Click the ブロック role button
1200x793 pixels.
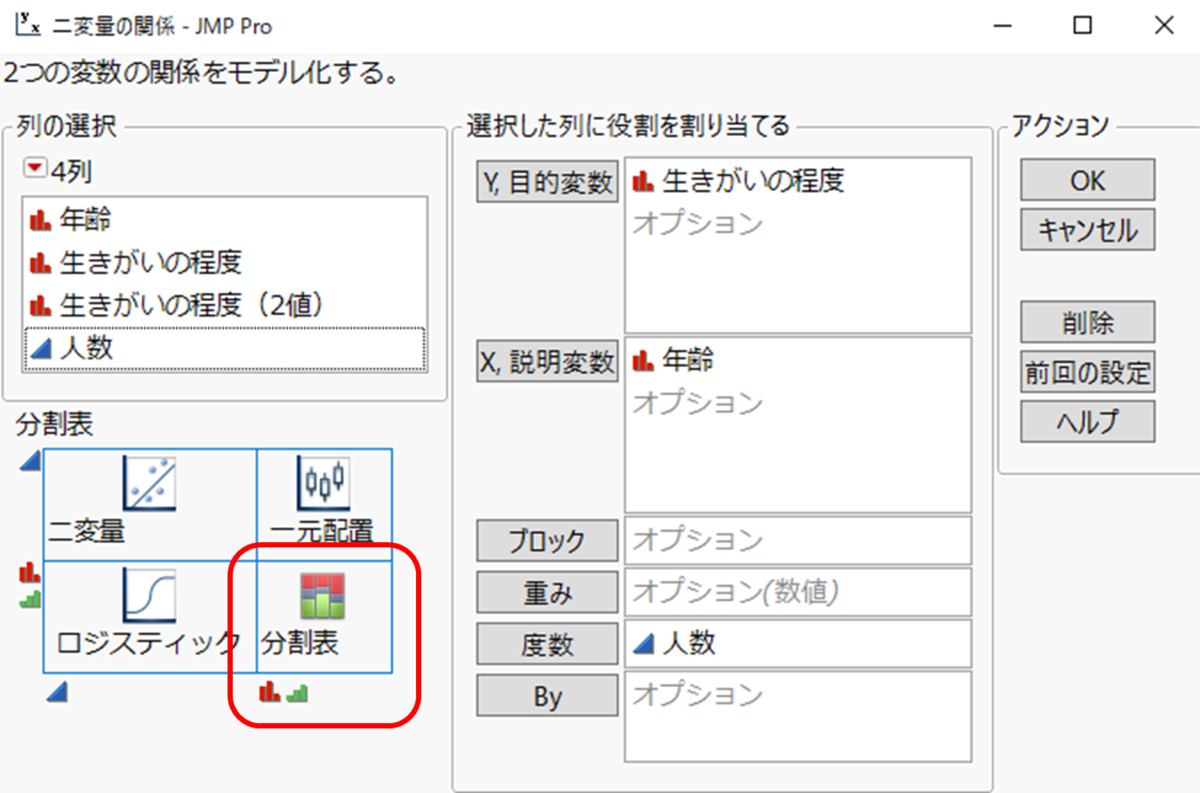pos(546,540)
